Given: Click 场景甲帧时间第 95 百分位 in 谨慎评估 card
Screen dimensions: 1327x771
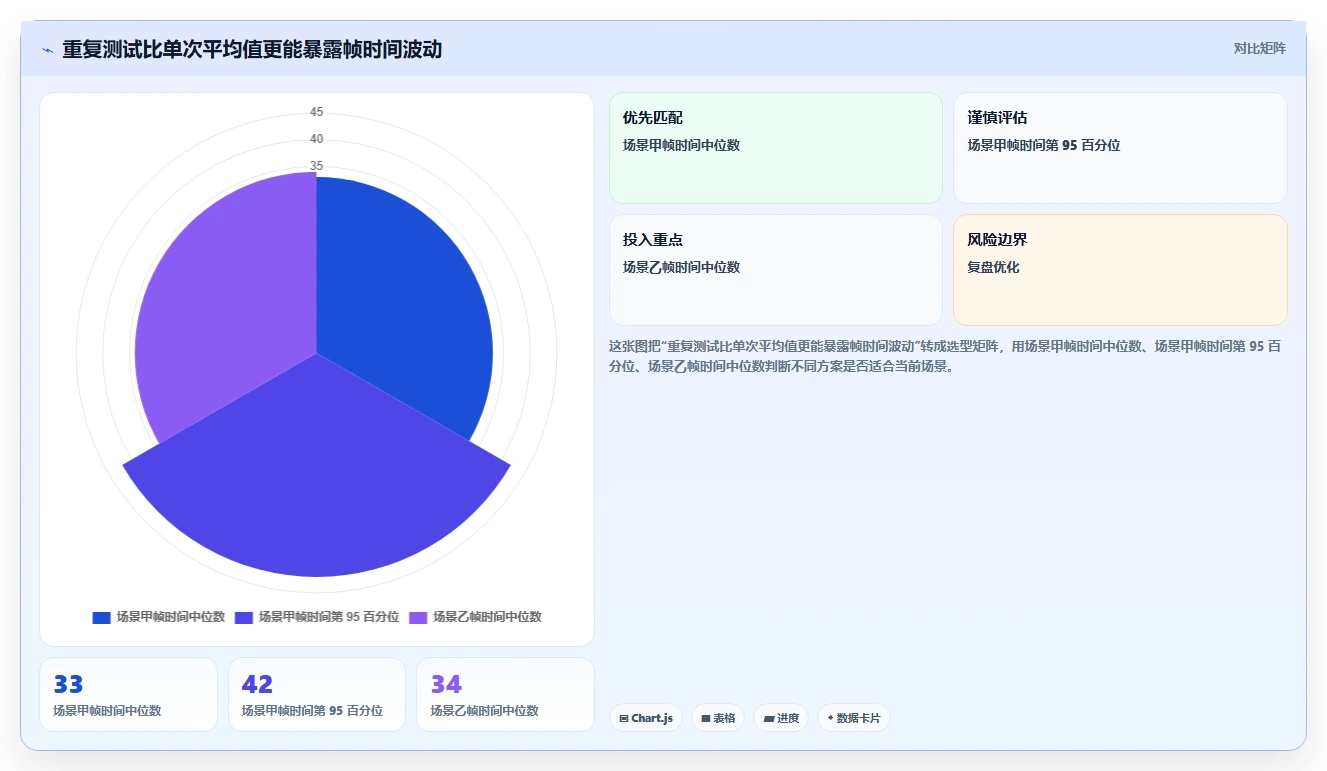Looking at the screenshot, I should coord(1044,145).
